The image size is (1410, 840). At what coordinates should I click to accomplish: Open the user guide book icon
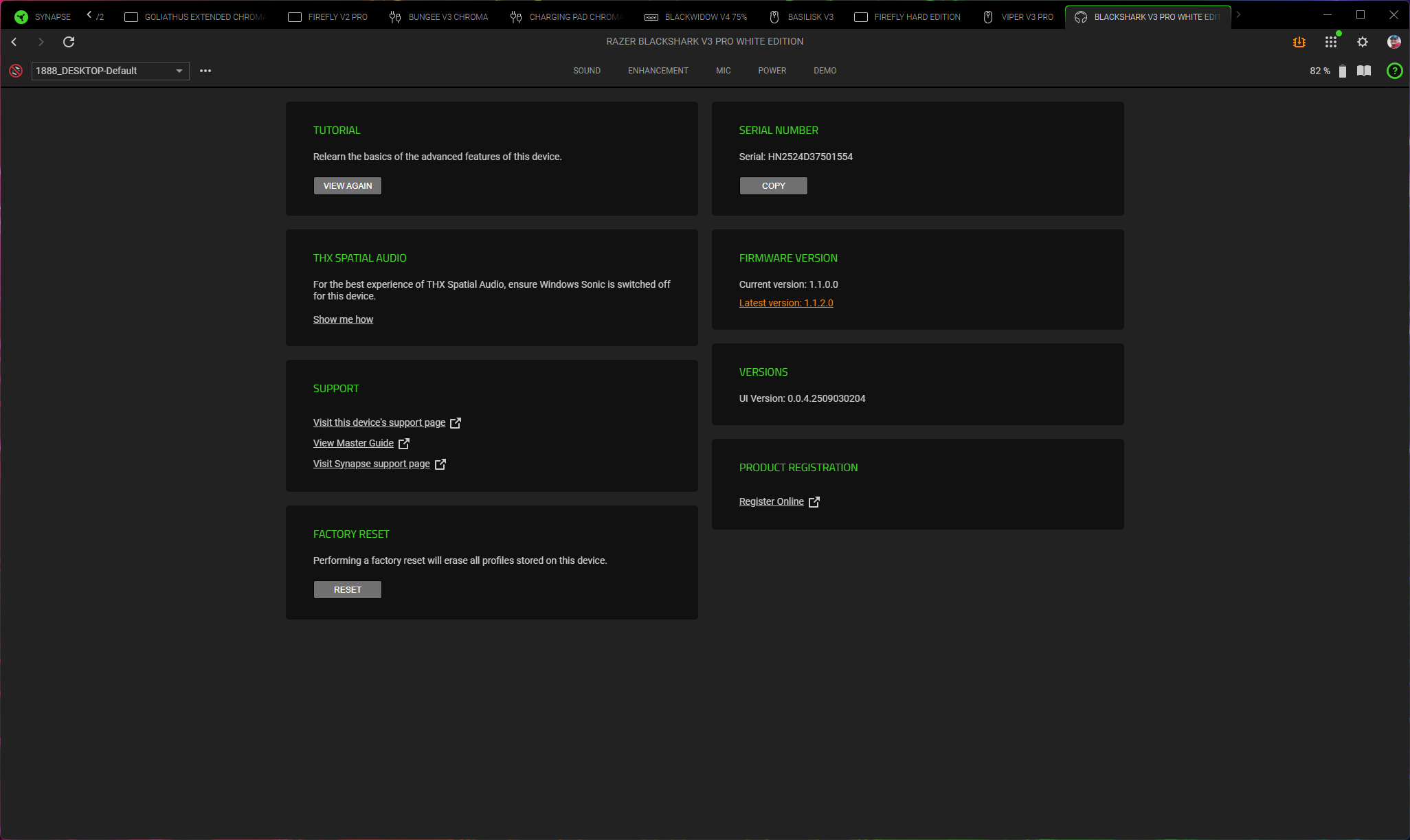pyautogui.click(x=1364, y=71)
